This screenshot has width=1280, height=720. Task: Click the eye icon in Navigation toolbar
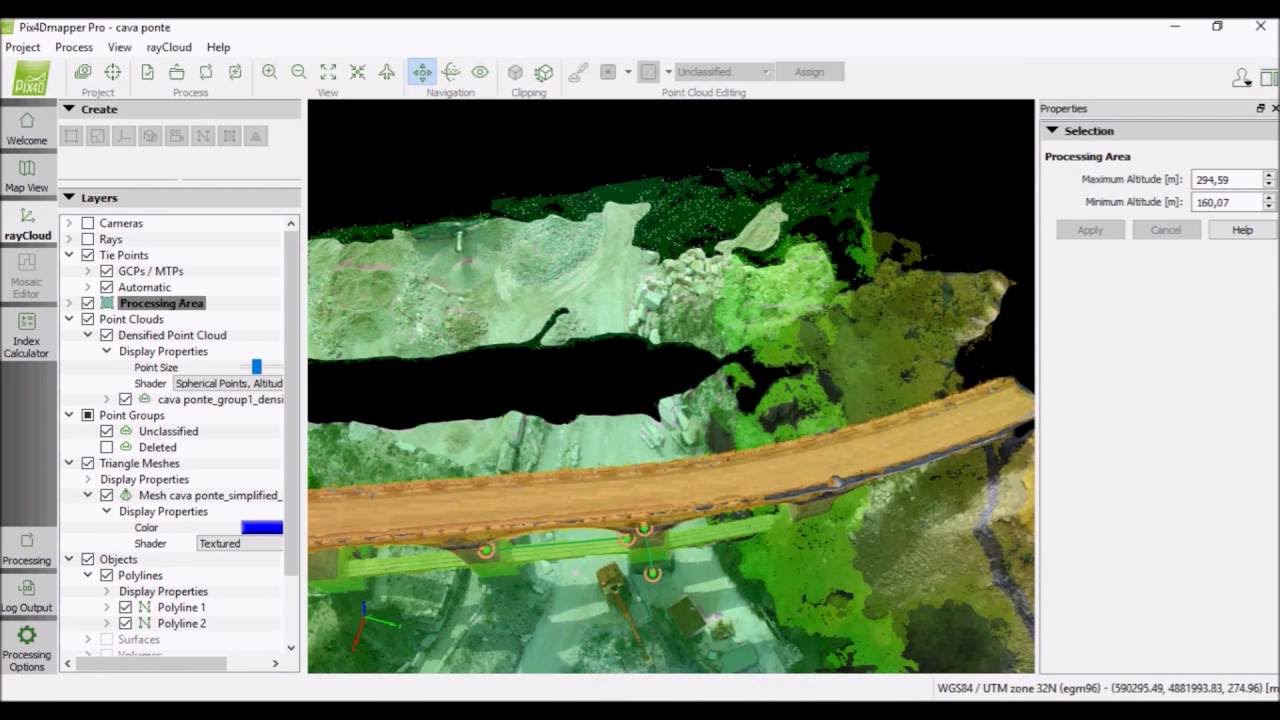click(x=480, y=72)
